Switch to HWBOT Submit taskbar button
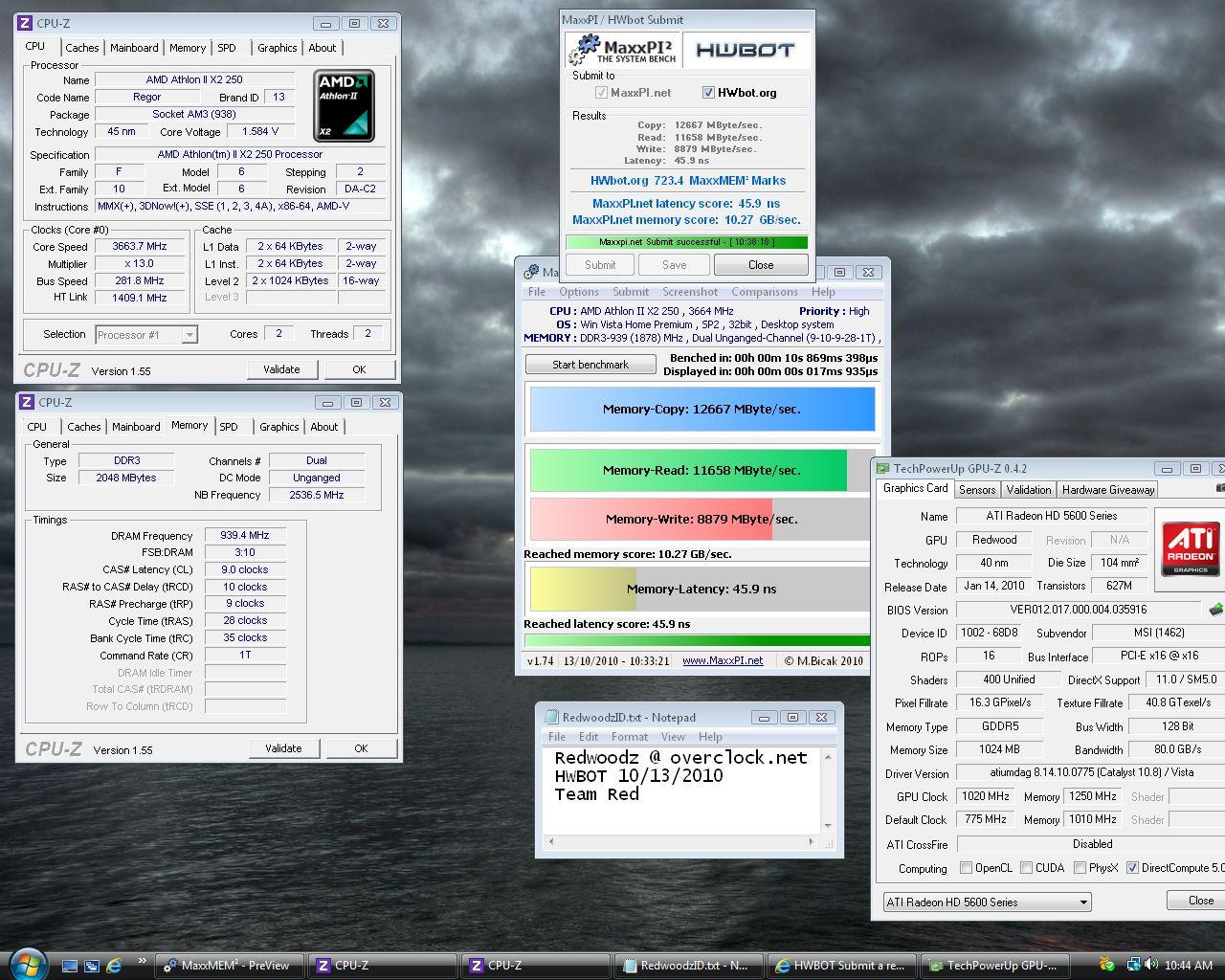 840,966
